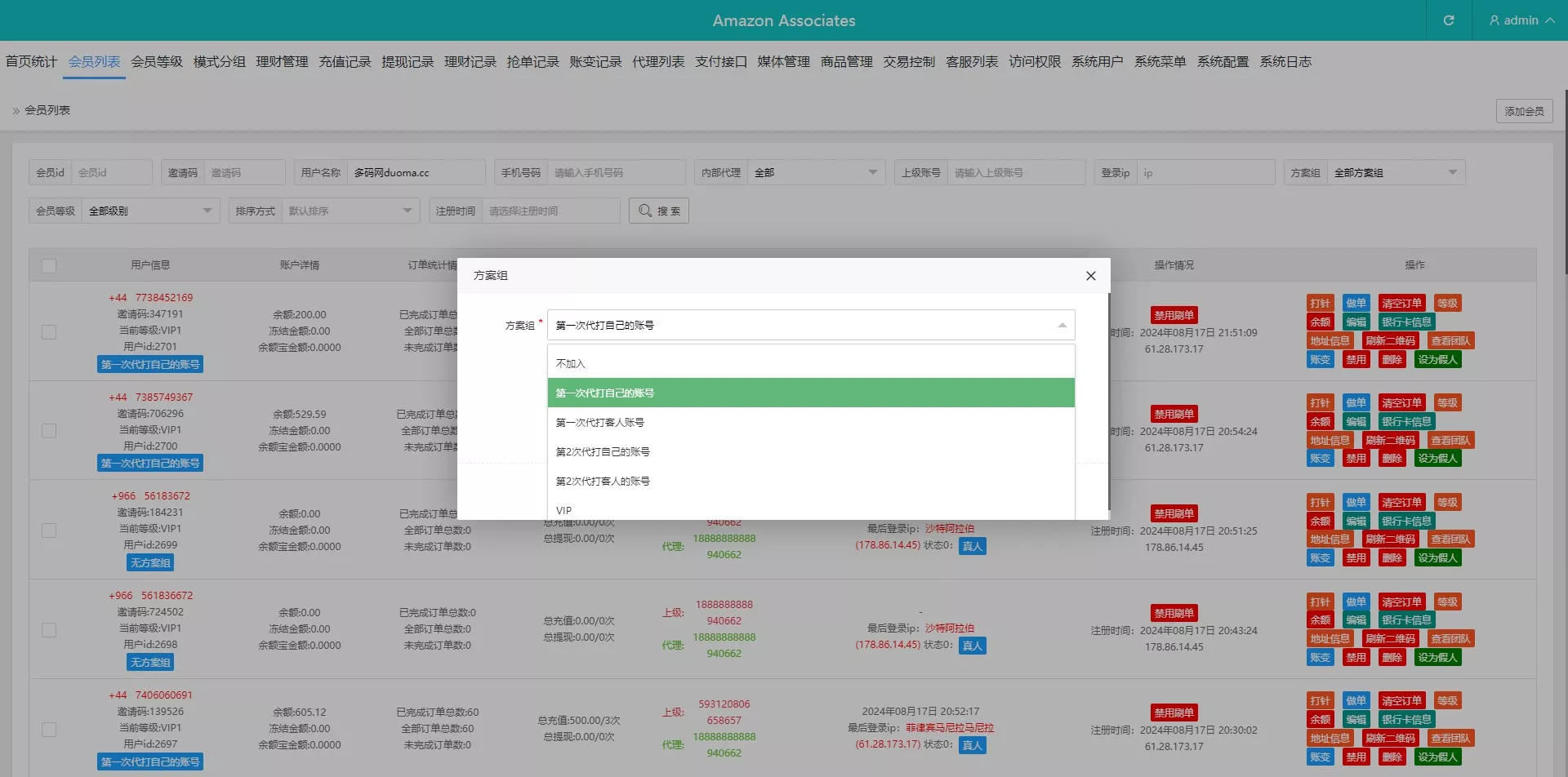The width and height of the screenshot is (1568, 777).
Task: Click the 添加会员 button
Action: [x=1524, y=111]
